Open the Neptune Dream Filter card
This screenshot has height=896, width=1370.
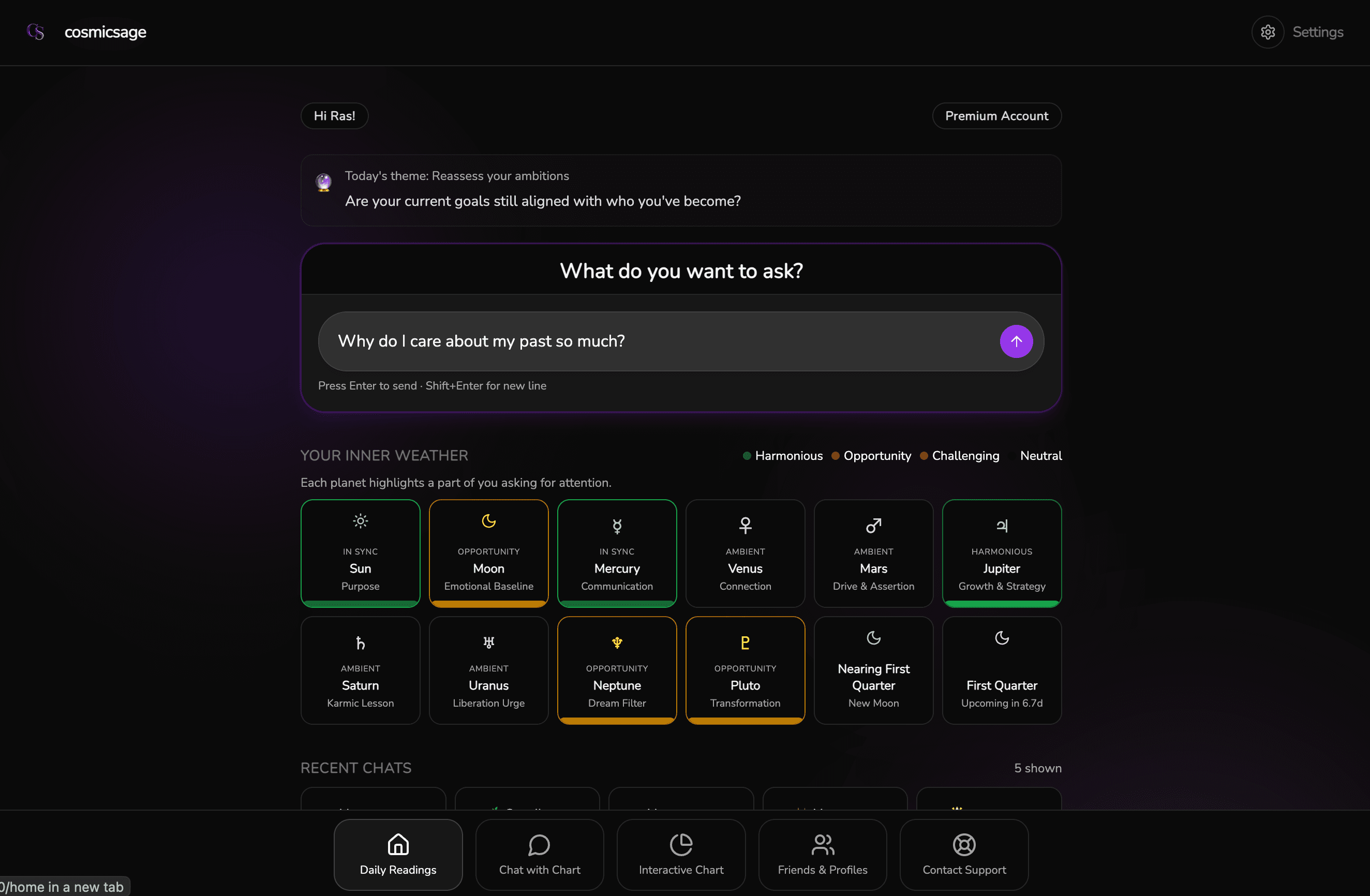(617, 670)
